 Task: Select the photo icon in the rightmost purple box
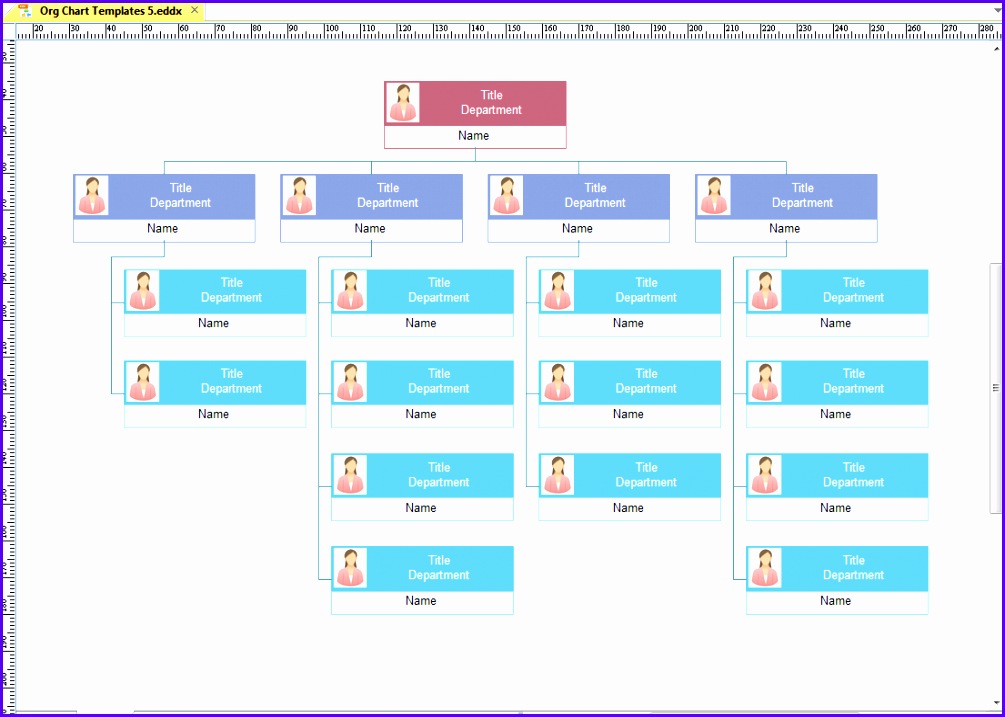pyautogui.click(x=714, y=196)
